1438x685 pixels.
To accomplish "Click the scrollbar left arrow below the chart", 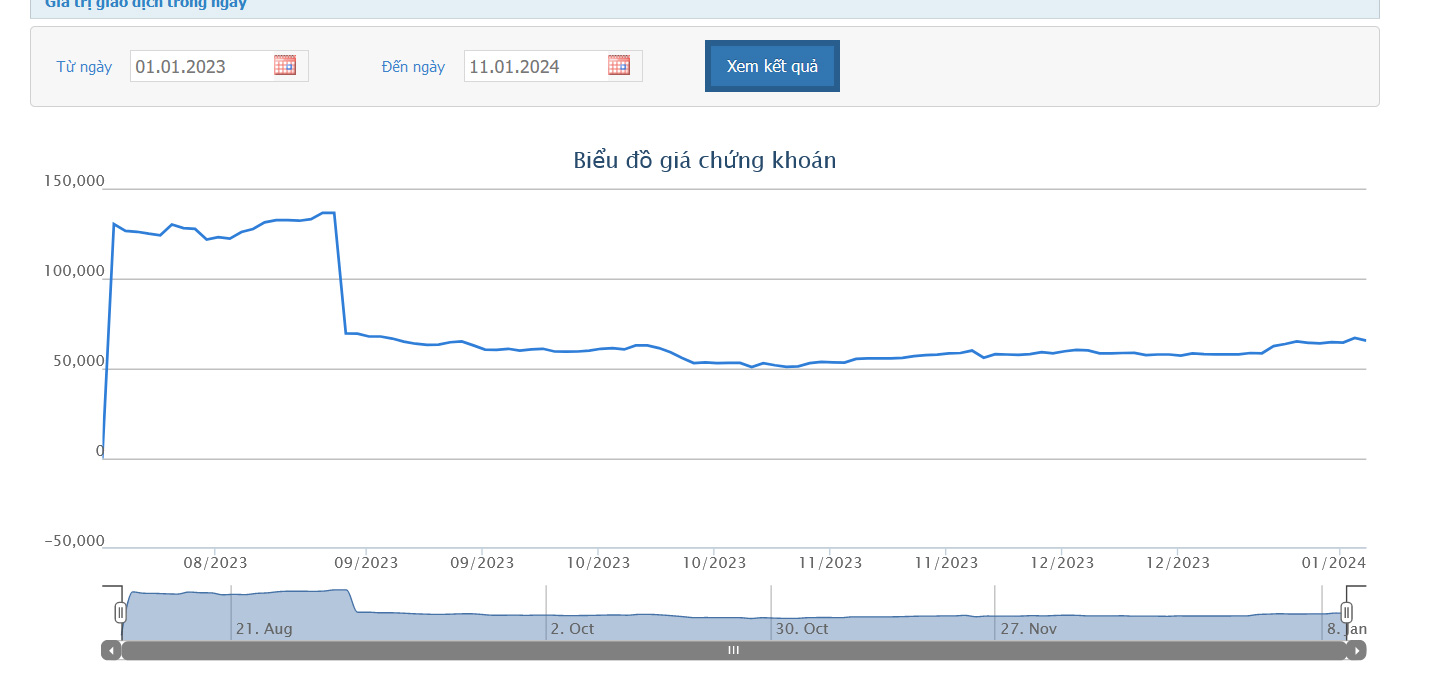I will [x=111, y=651].
